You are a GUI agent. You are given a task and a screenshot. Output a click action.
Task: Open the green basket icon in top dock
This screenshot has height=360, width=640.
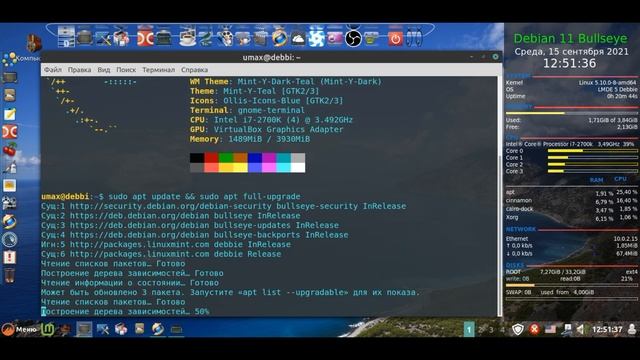(371, 39)
